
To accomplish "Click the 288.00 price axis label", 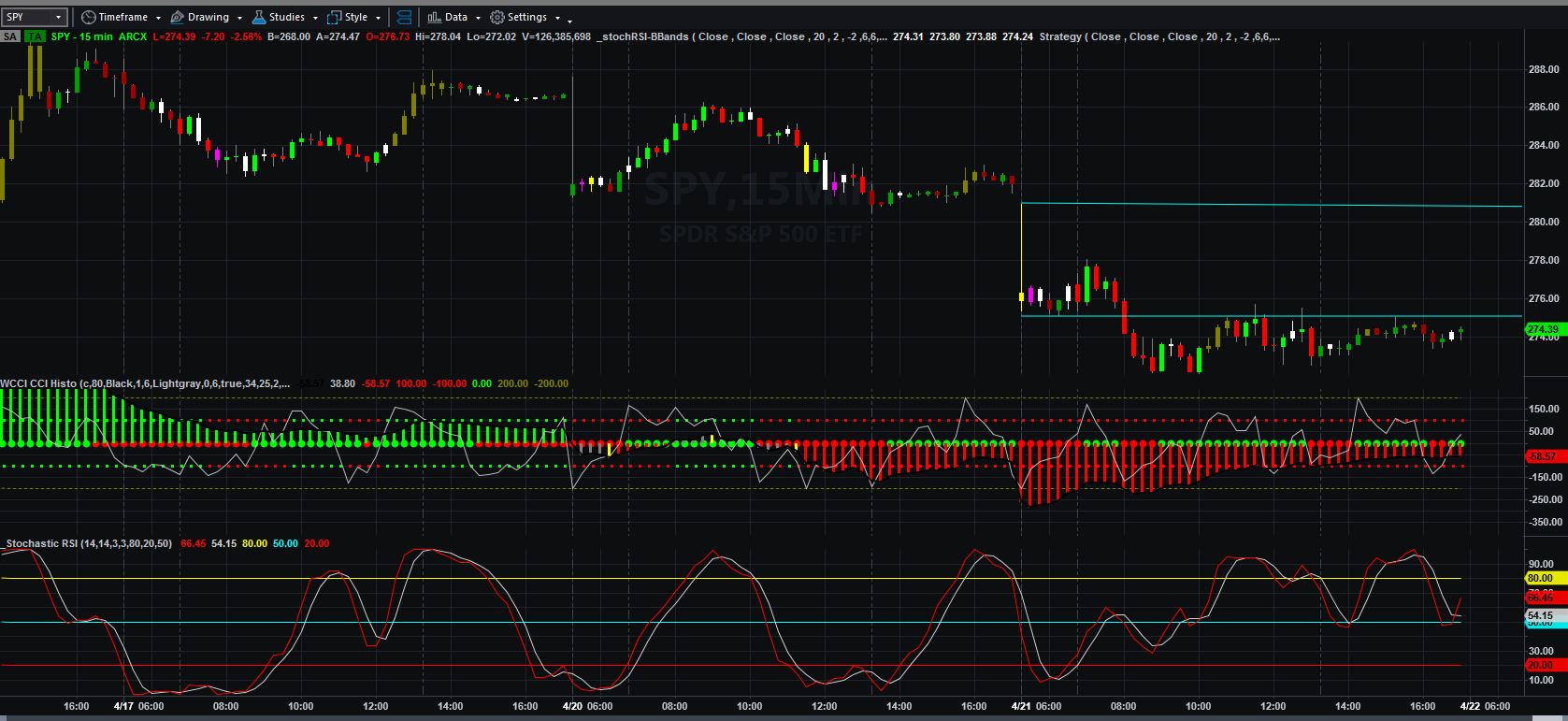I will pyautogui.click(x=1544, y=69).
